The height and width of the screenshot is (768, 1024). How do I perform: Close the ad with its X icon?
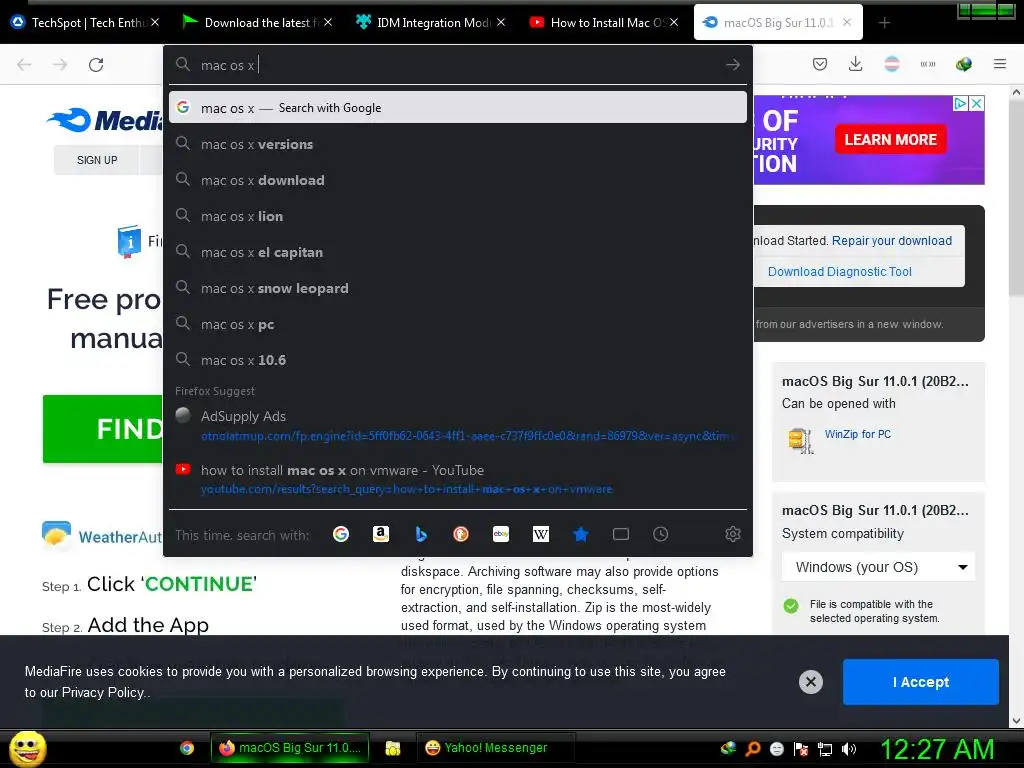(976, 103)
